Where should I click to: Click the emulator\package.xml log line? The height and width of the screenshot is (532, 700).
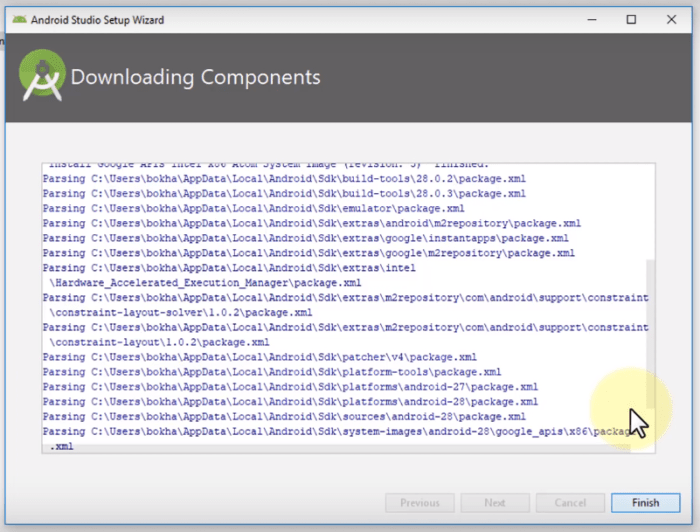point(254,208)
